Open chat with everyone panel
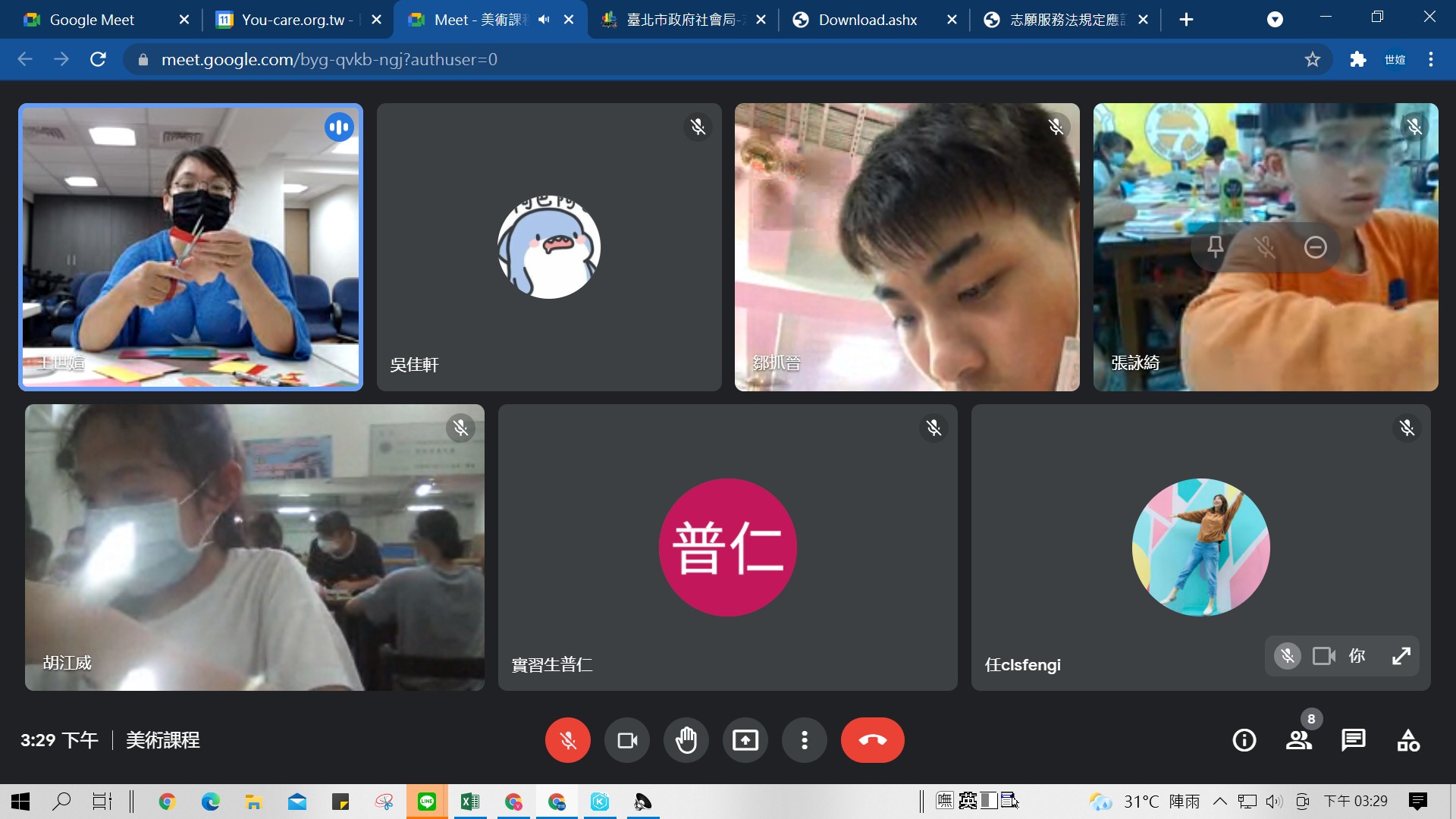The height and width of the screenshot is (819, 1456). pos(1354,740)
